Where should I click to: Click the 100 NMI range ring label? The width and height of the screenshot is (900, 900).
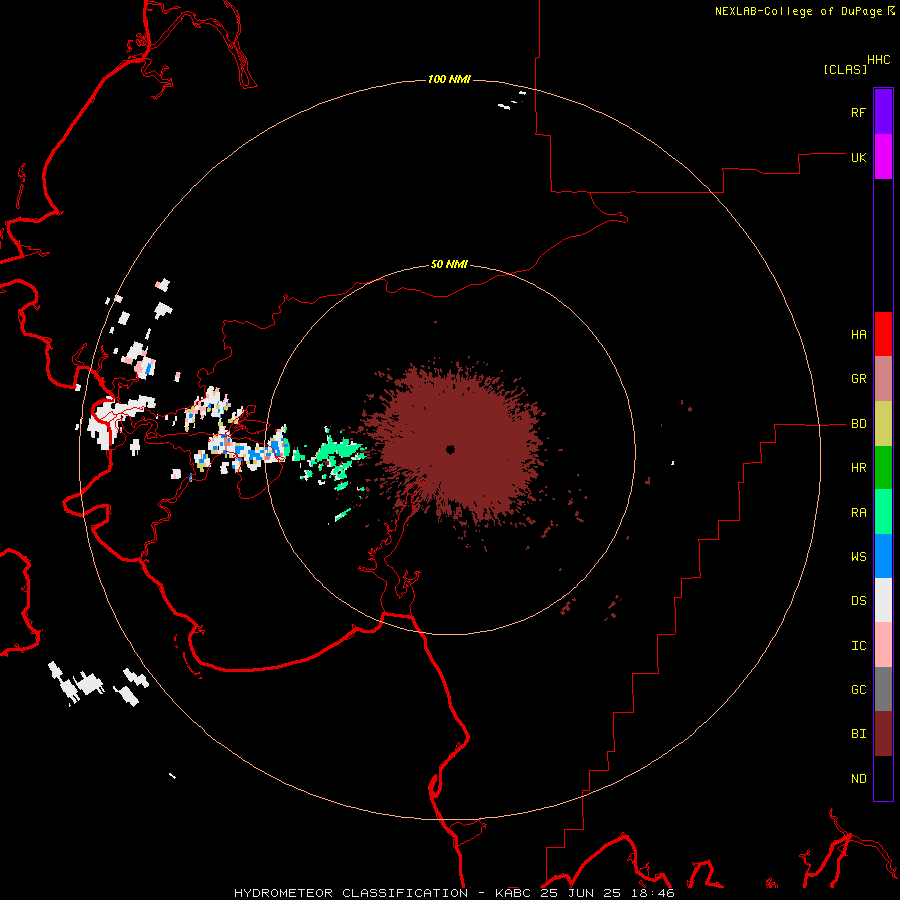(449, 79)
